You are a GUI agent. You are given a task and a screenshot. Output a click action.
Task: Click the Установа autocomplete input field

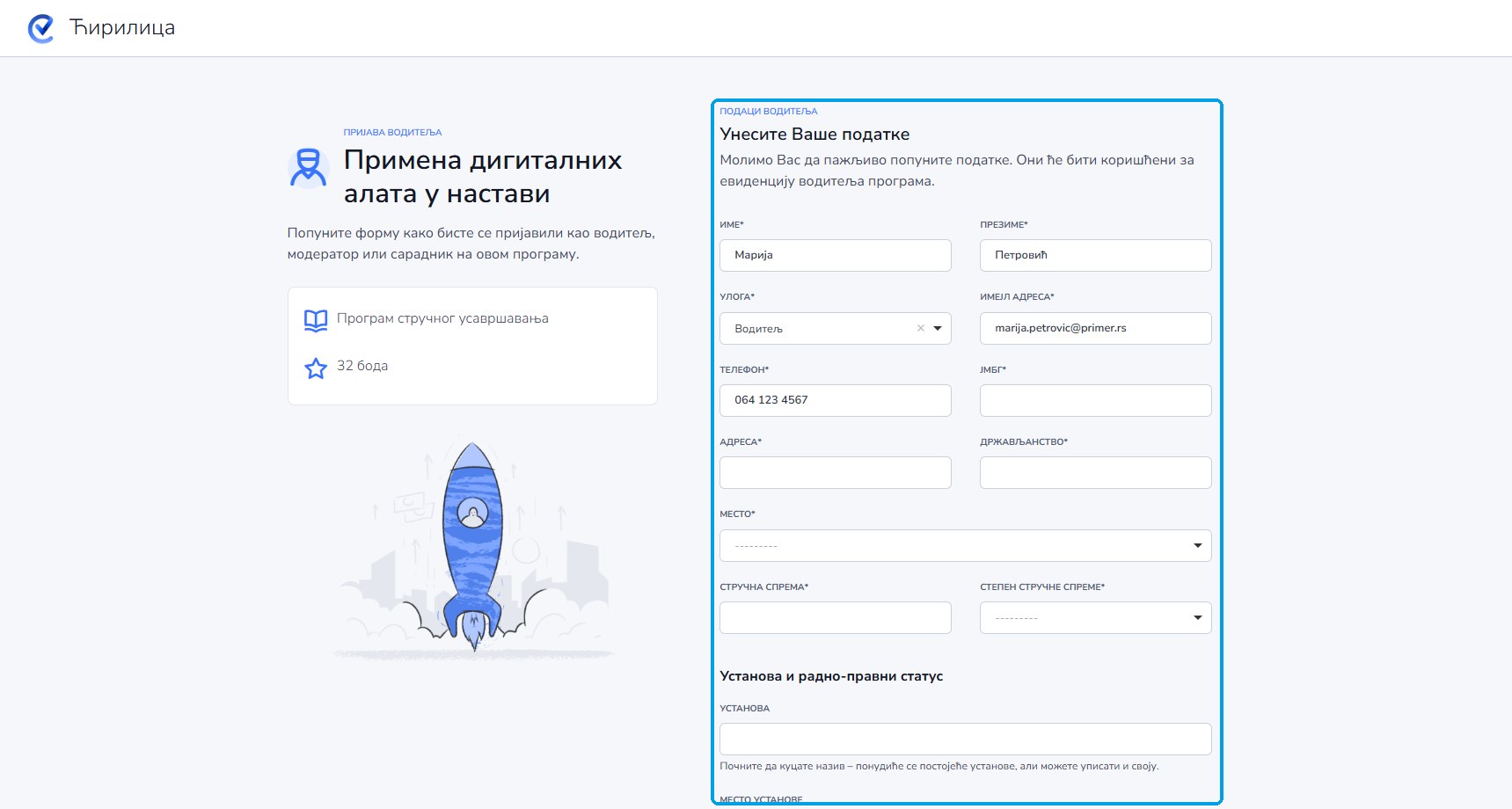coord(965,739)
